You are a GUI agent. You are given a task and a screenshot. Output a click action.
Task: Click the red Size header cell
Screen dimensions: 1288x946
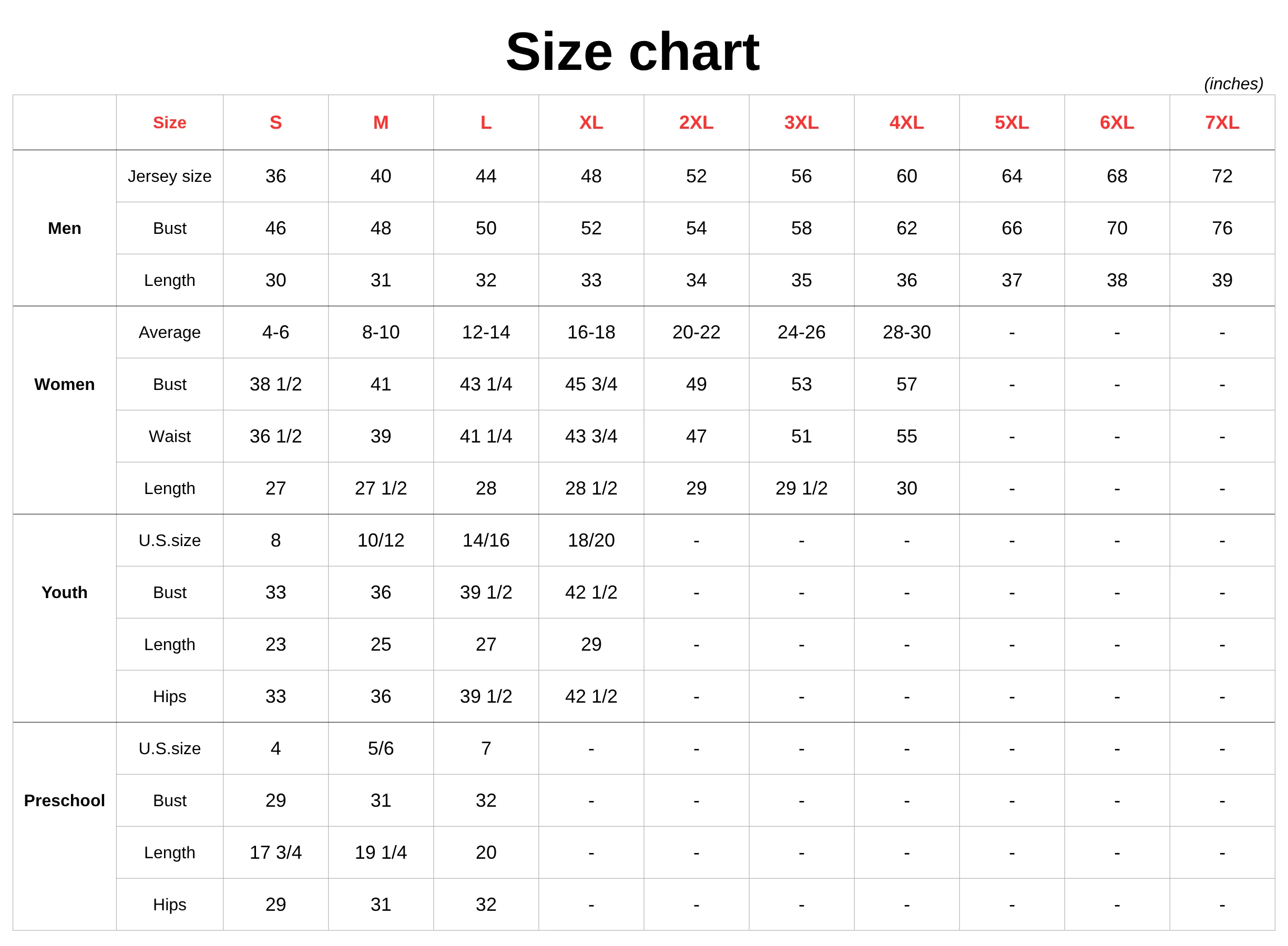pos(169,122)
